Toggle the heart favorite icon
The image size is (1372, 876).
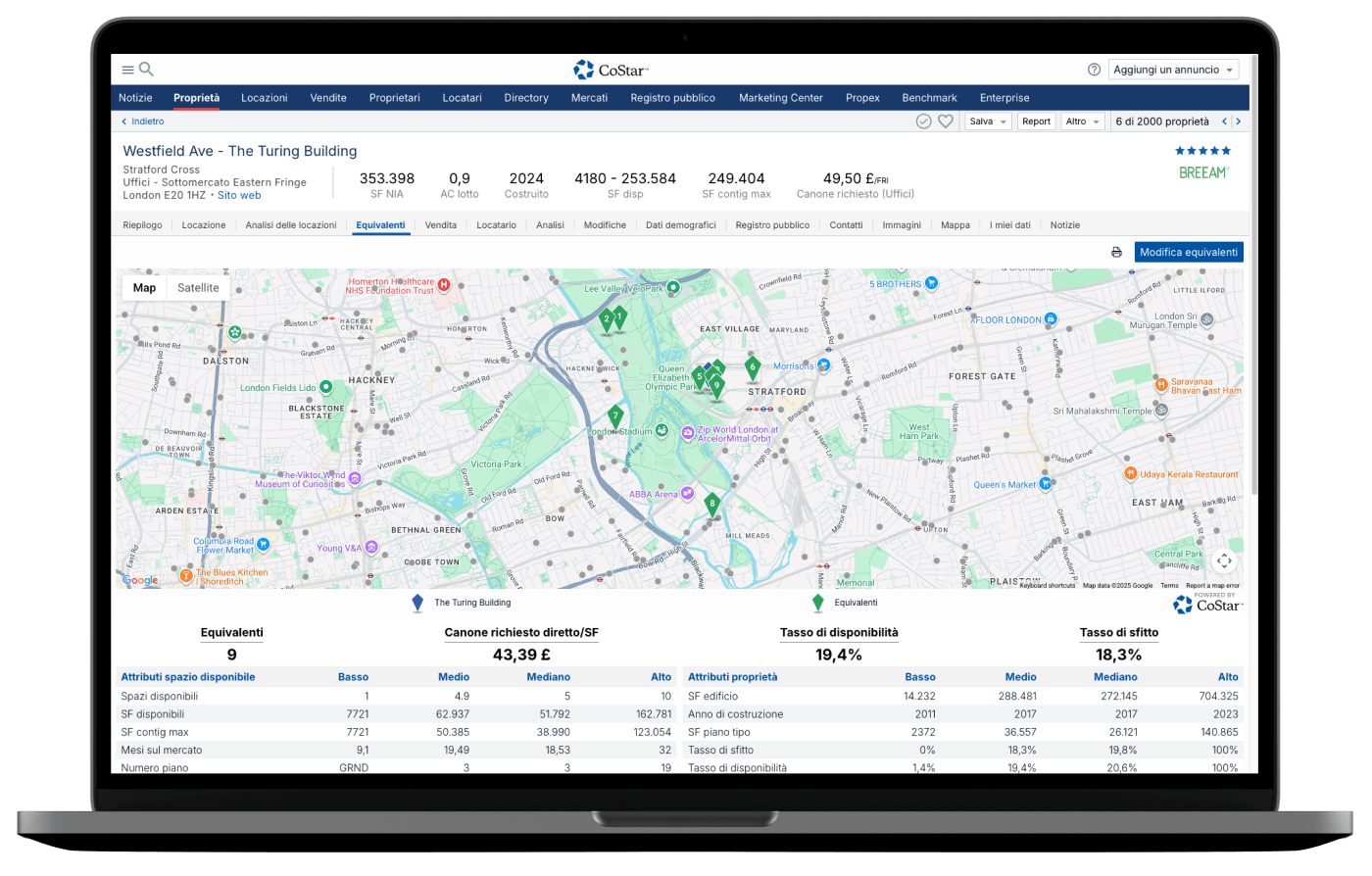point(946,122)
